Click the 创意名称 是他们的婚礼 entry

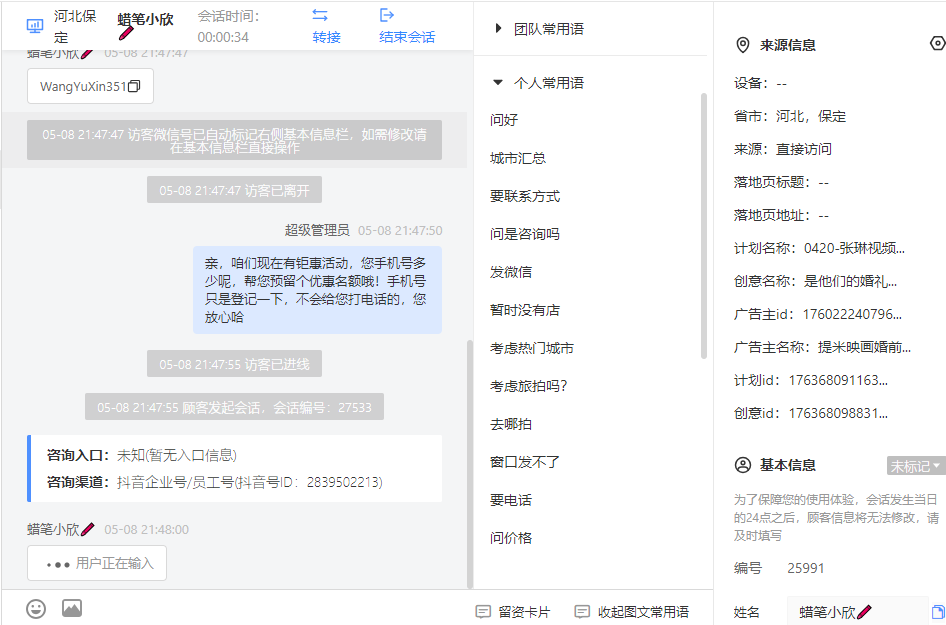(x=816, y=282)
